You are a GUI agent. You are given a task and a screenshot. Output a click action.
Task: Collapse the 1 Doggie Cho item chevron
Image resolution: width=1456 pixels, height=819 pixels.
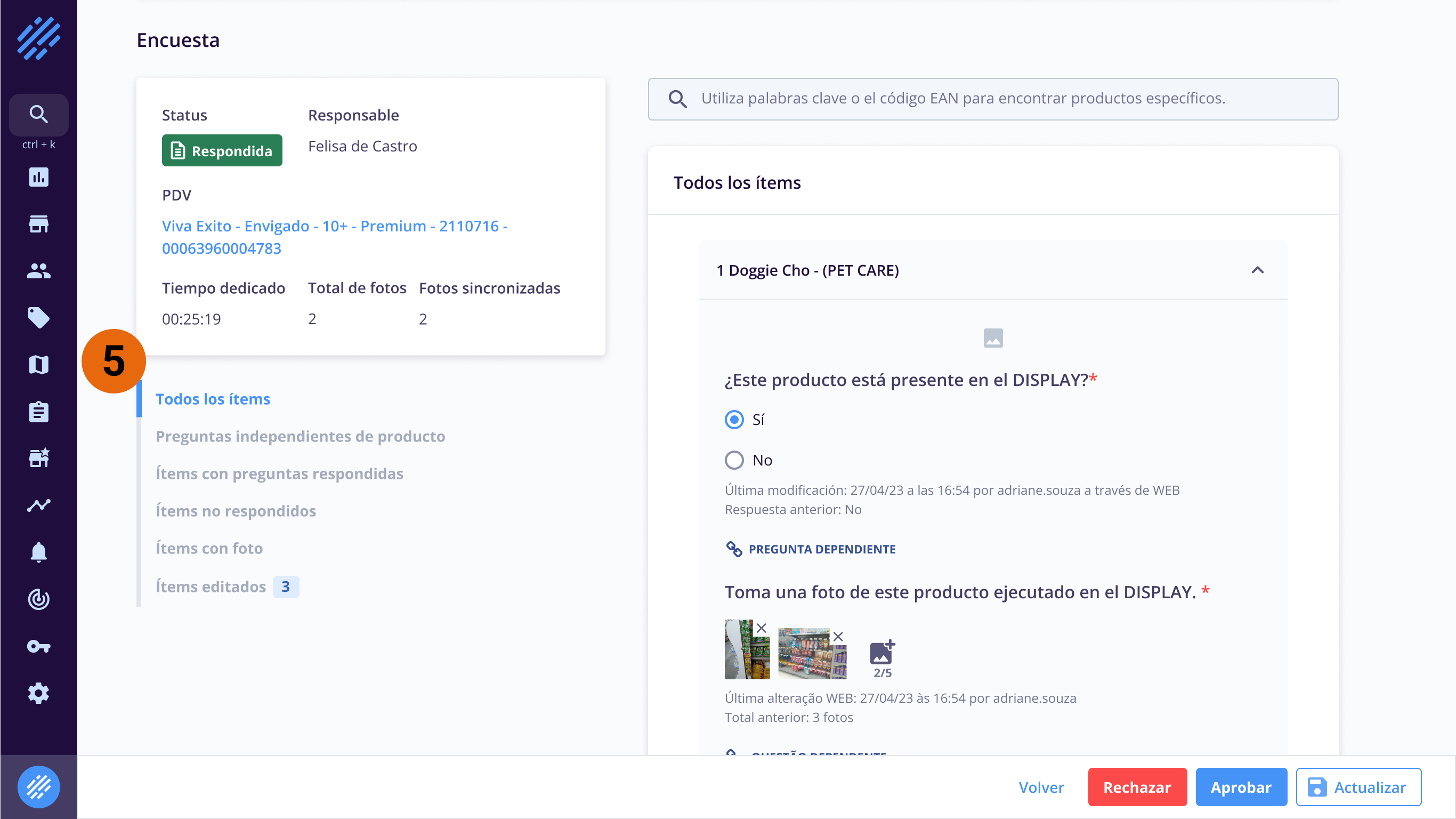pyautogui.click(x=1257, y=270)
